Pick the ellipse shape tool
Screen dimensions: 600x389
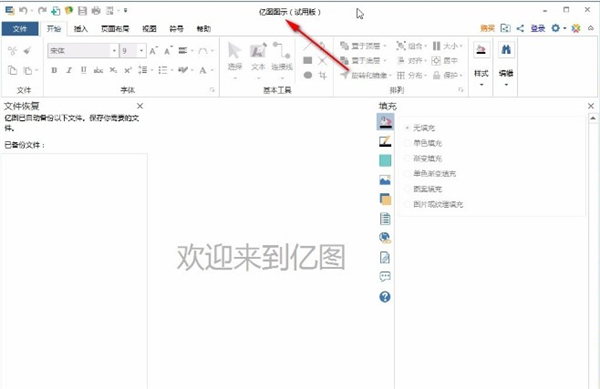308,75
